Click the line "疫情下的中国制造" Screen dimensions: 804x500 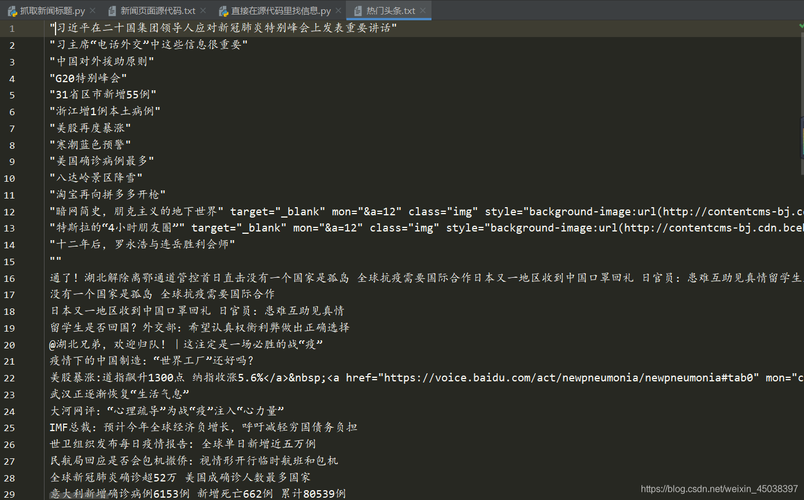pos(152,361)
